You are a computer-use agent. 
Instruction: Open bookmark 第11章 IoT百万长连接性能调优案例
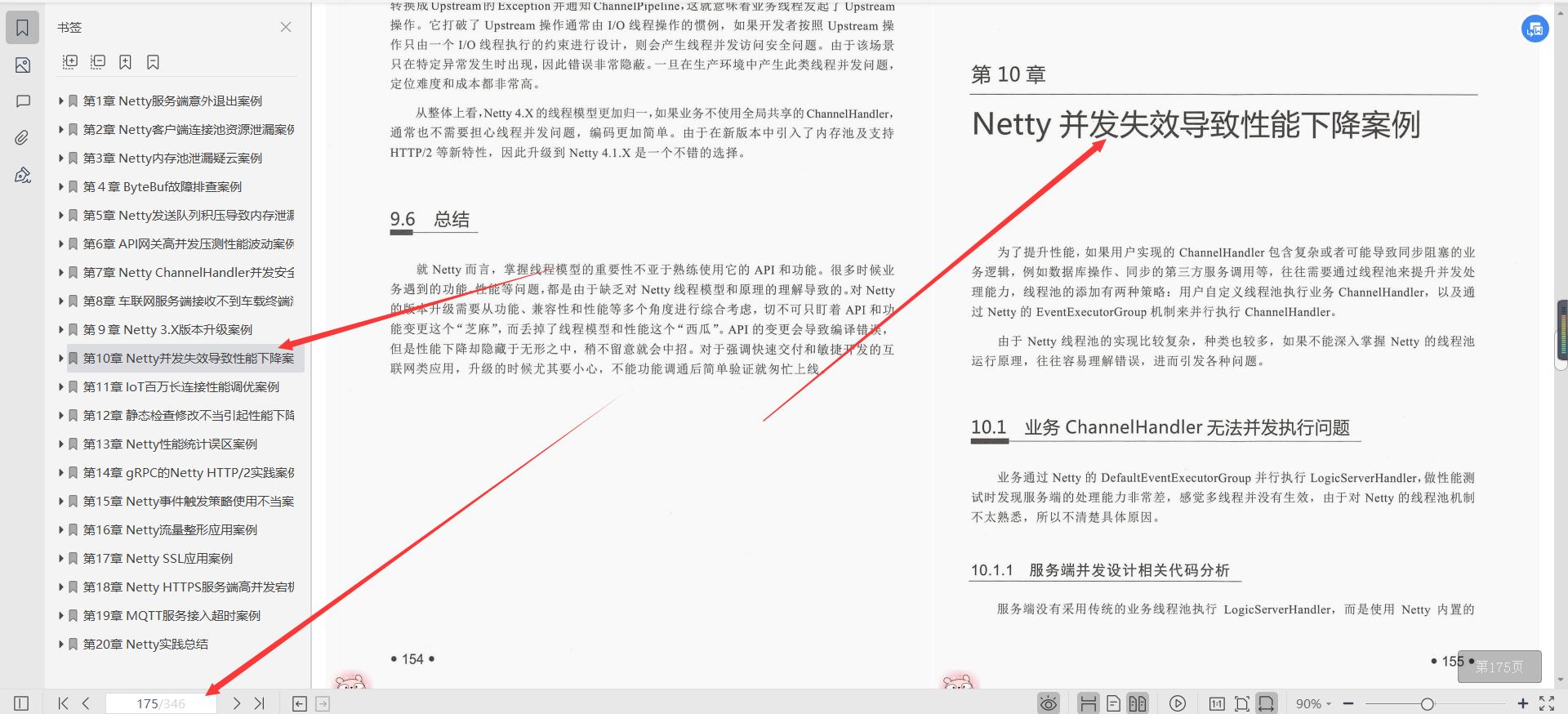coord(181,387)
